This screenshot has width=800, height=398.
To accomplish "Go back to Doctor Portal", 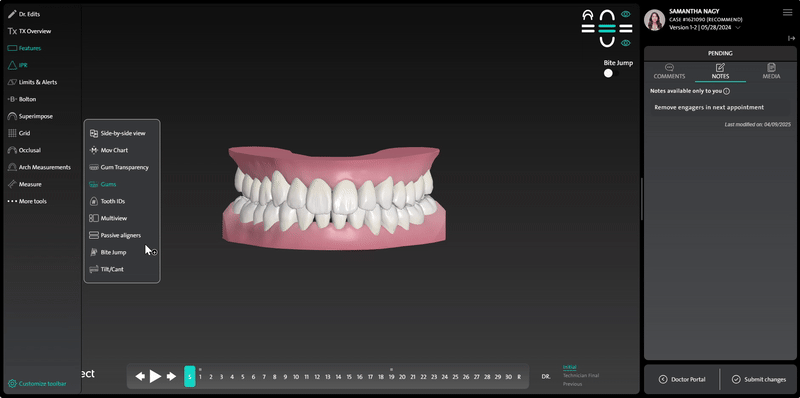I will point(682,379).
